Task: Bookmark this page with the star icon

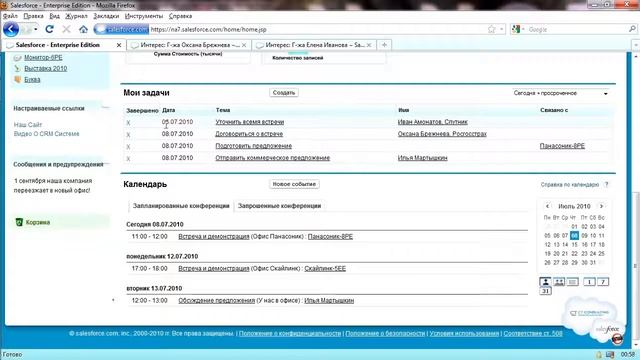Action: 491,29
